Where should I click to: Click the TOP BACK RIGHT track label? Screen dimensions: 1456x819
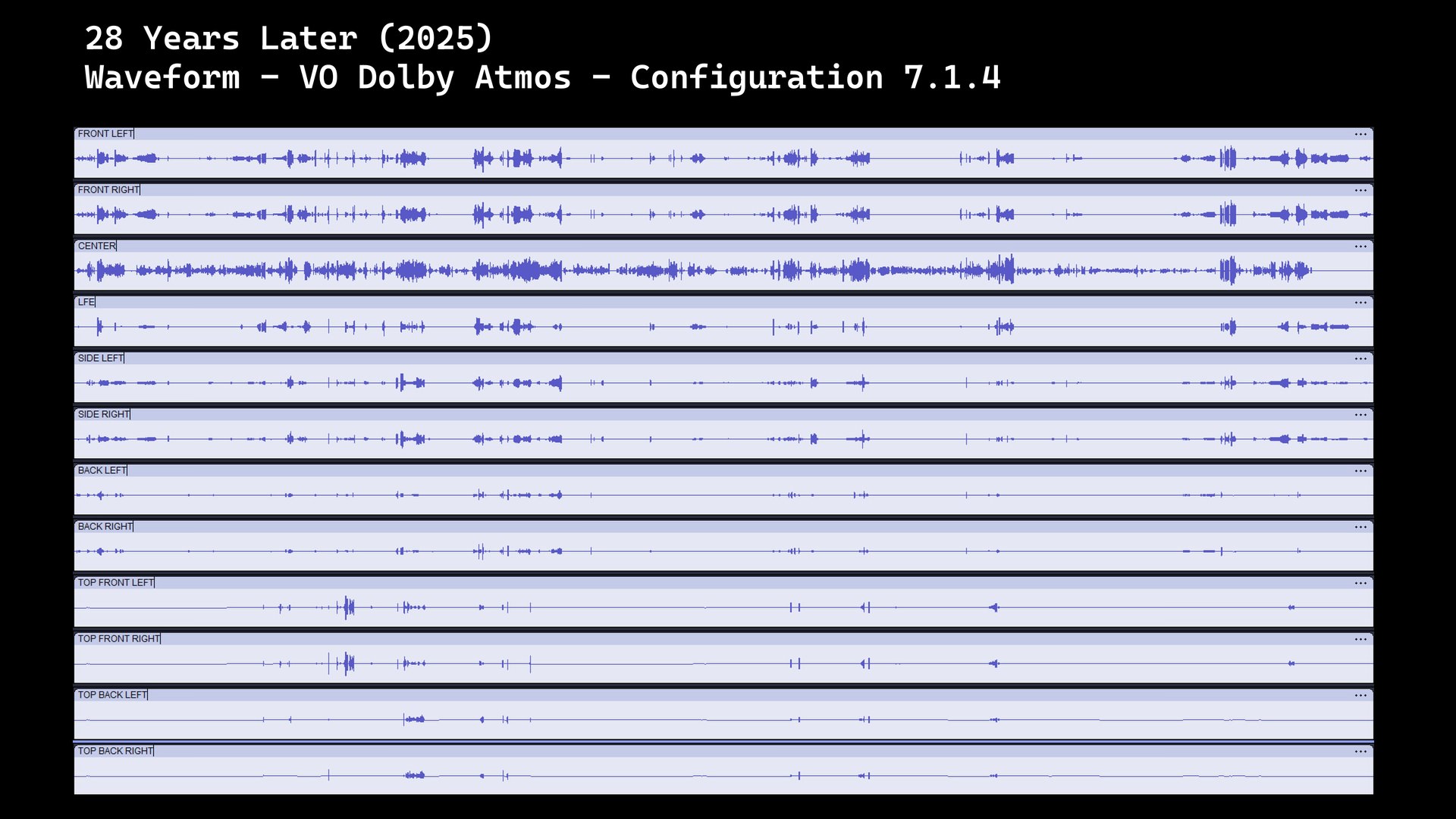click(115, 751)
